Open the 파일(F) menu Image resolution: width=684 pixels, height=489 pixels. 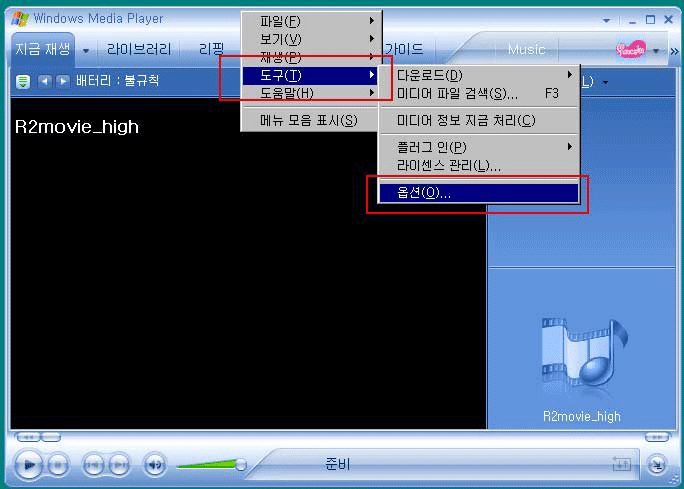click(x=311, y=21)
